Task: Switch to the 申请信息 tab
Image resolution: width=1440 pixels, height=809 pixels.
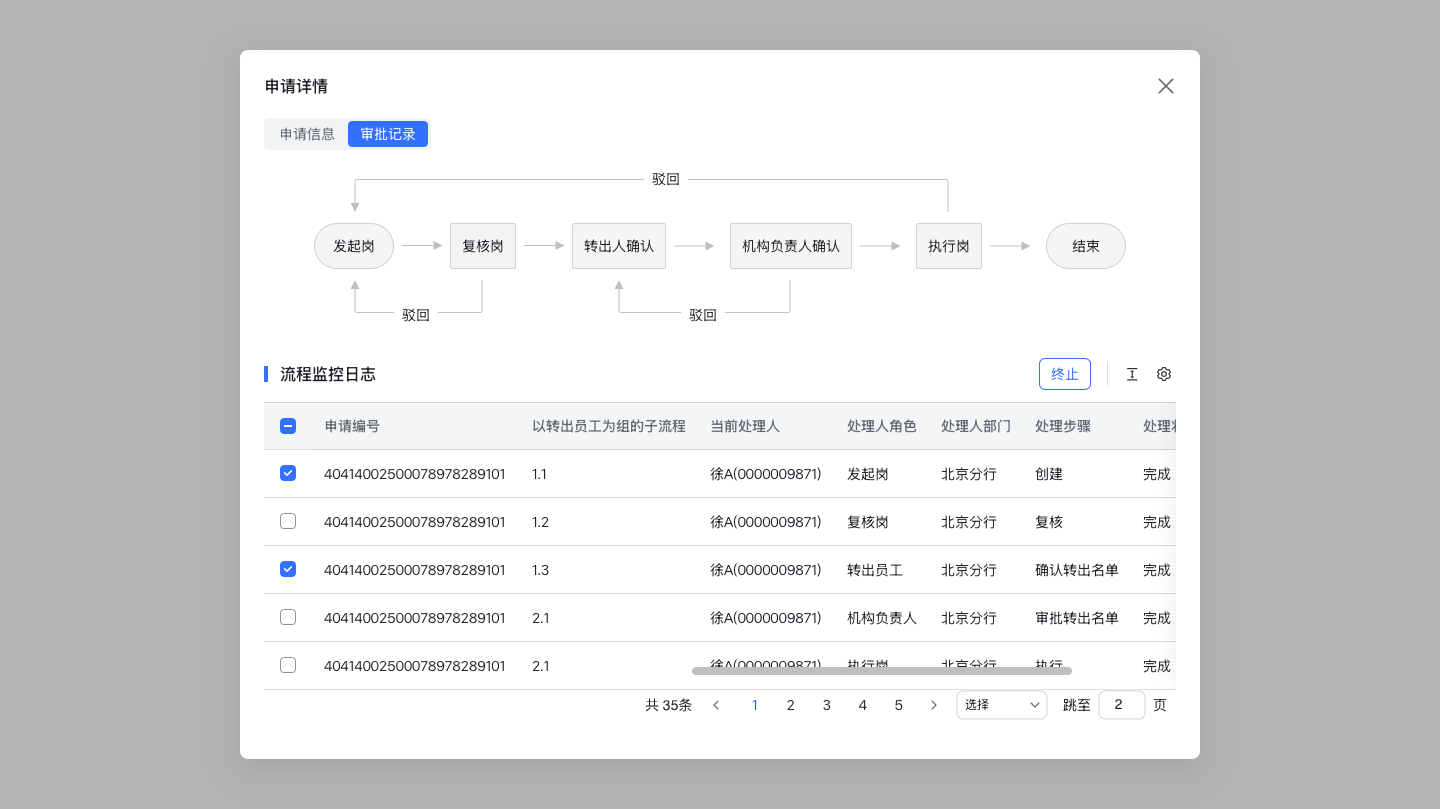Action: pyautogui.click(x=307, y=134)
